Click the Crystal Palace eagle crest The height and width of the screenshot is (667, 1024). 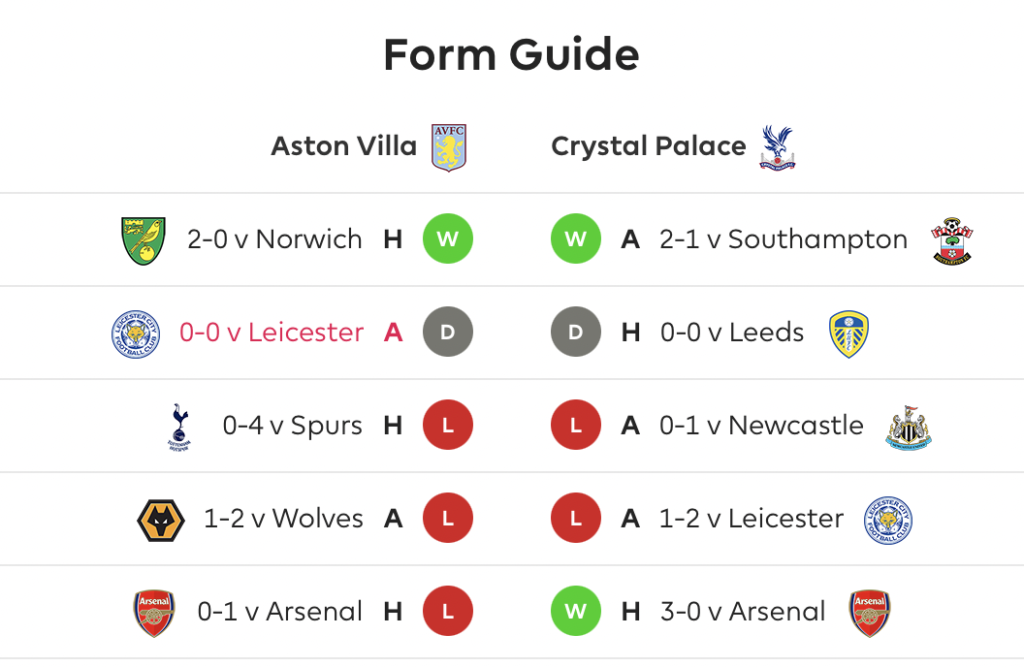(x=777, y=148)
